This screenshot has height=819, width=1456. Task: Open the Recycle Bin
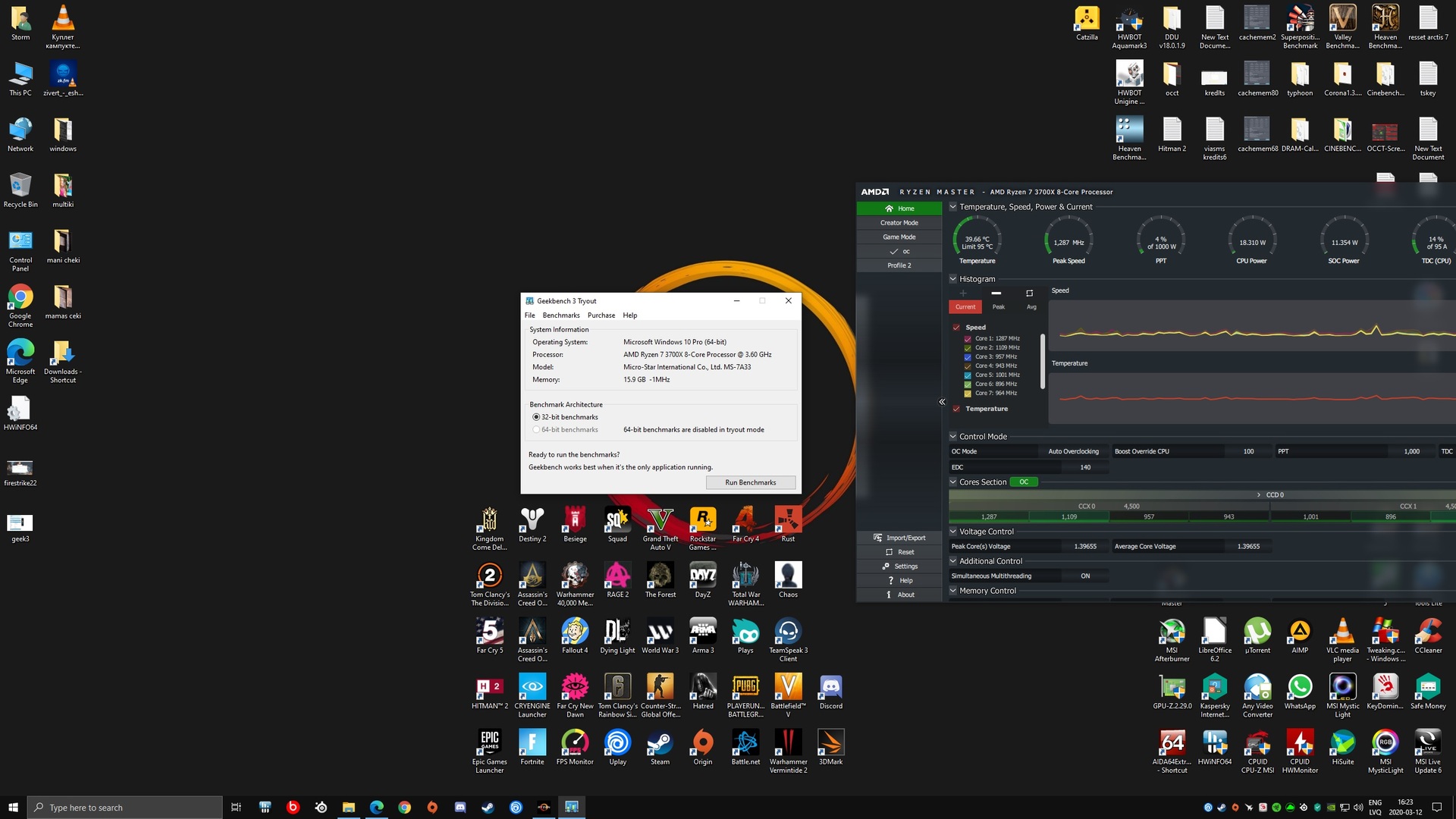20,190
